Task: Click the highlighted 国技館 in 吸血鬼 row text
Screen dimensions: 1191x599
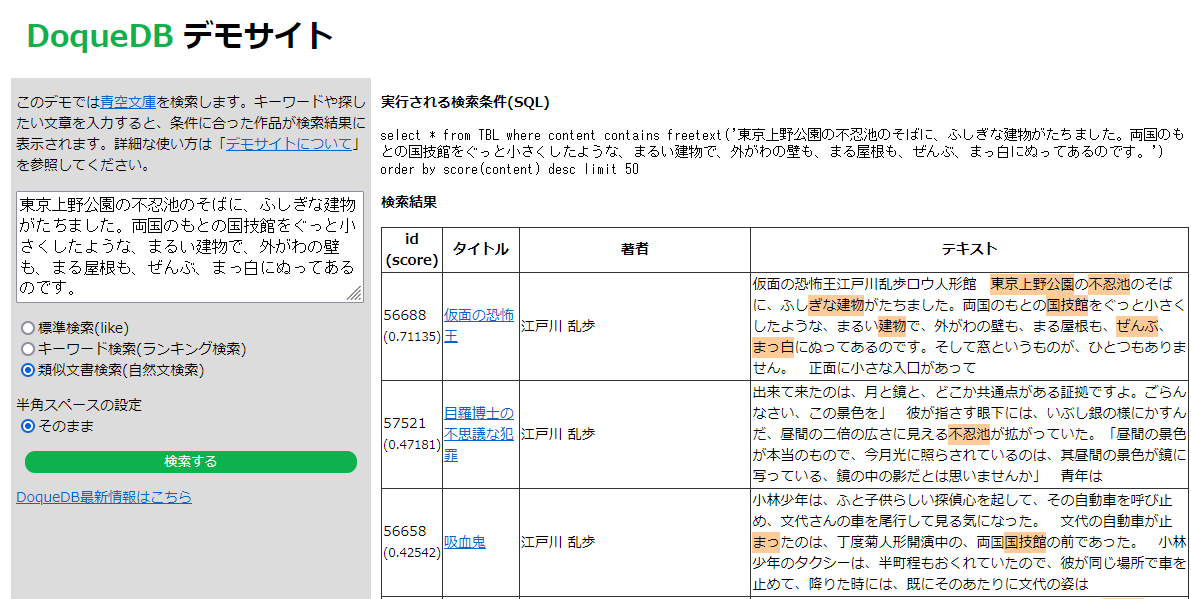Action: [x=1025, y=542]
